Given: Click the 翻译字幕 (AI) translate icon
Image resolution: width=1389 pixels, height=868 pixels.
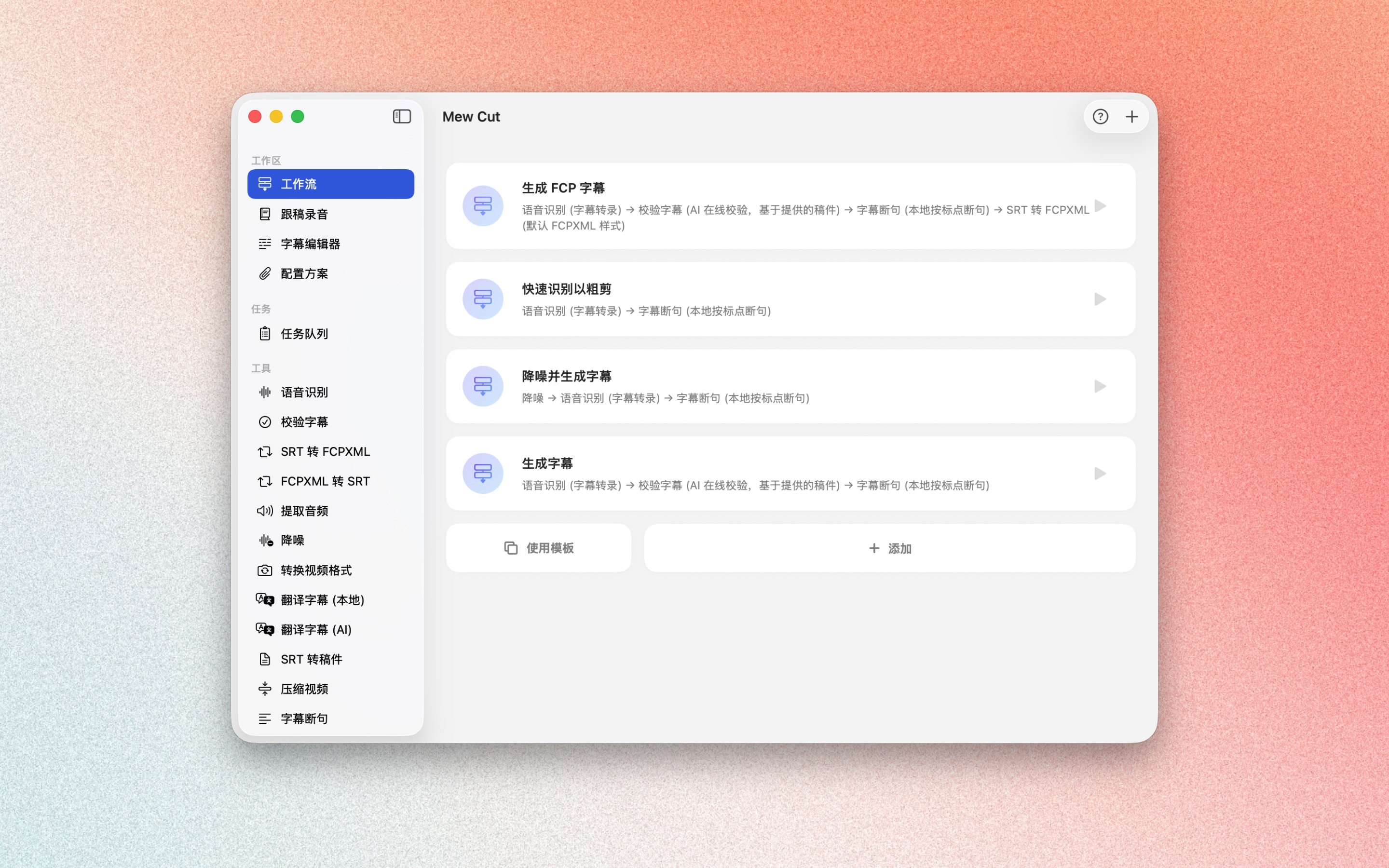Looking at the screenshot, I should 265,630.
